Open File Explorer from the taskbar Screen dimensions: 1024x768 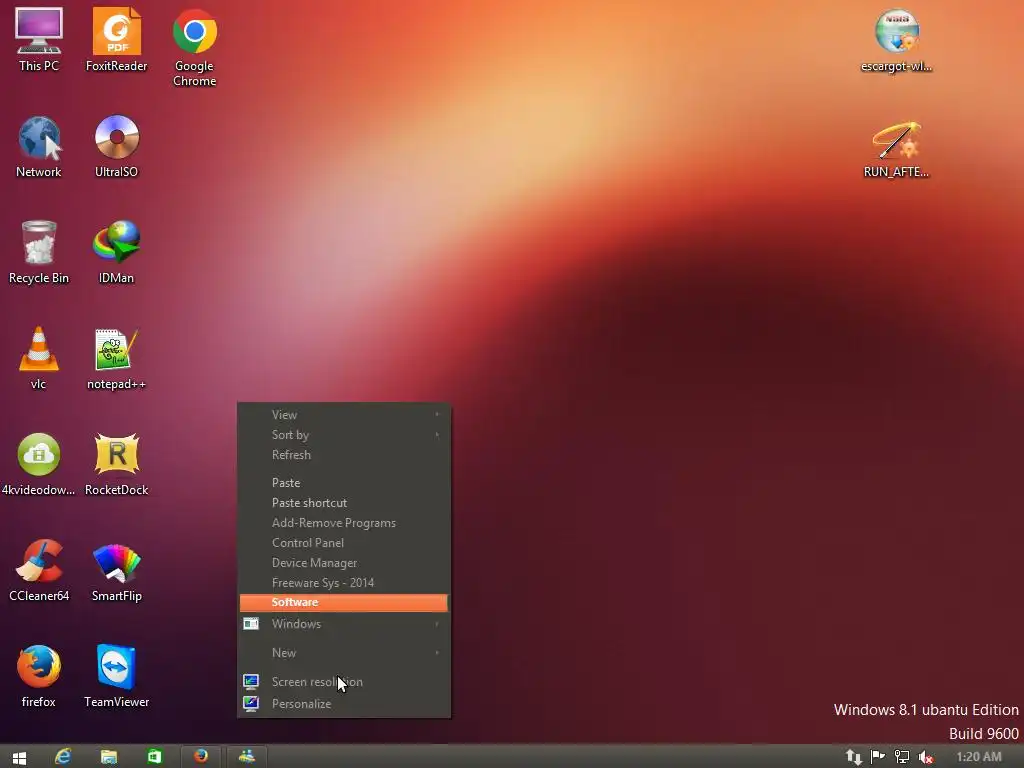[x=109, y=757]
